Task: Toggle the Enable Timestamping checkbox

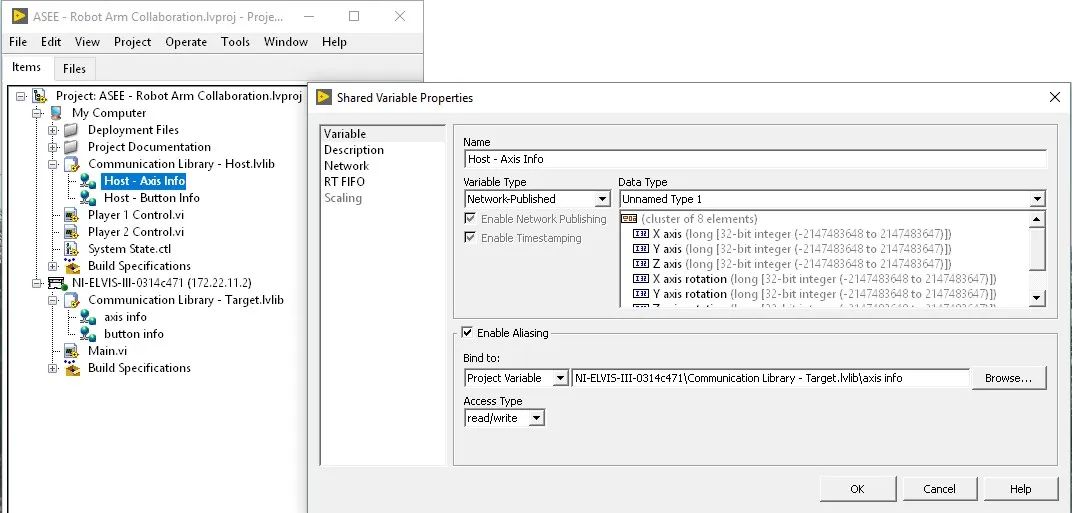Action: click(470, 238)
